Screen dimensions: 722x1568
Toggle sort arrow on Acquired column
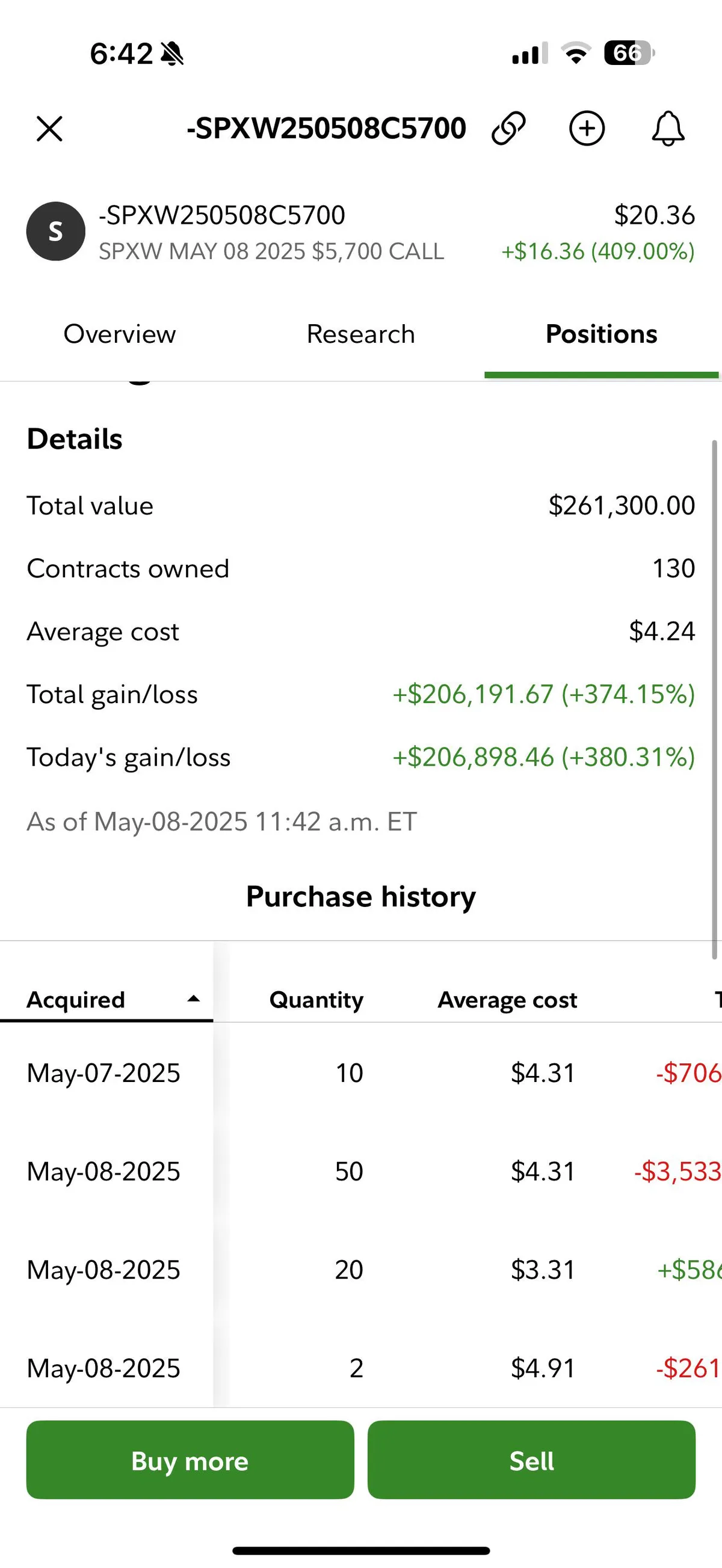coord(194,999)
